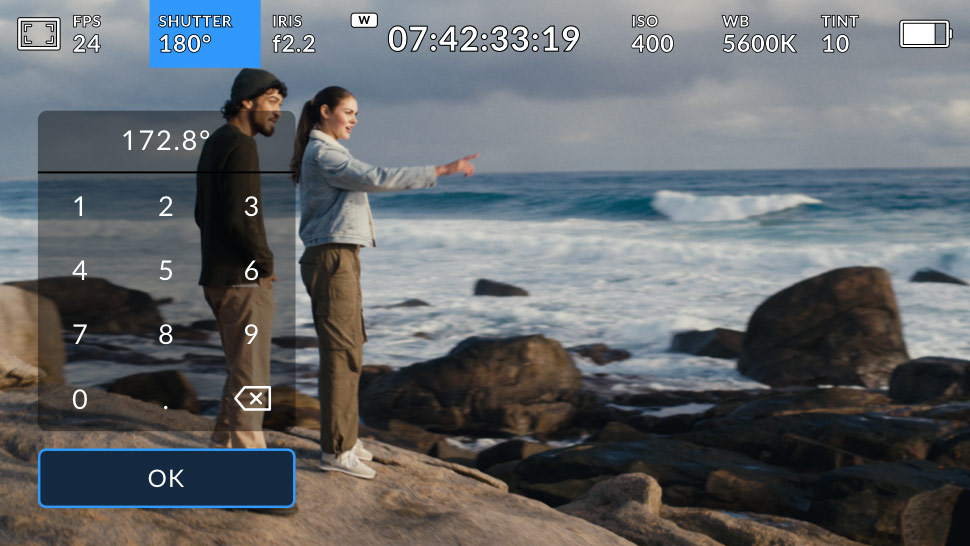This screenshot has width=970, height=546.
Task: Select the highlighted SHUTTER 180° indicator
Action: [x=205, y=34]
